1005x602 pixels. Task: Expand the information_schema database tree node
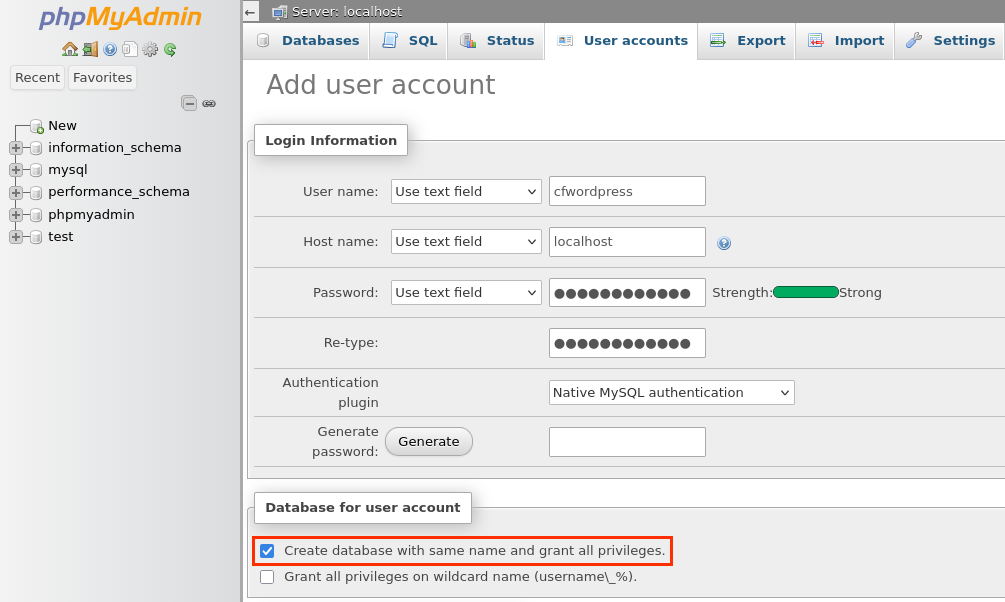pyautogui.click(x=16, y=148)
